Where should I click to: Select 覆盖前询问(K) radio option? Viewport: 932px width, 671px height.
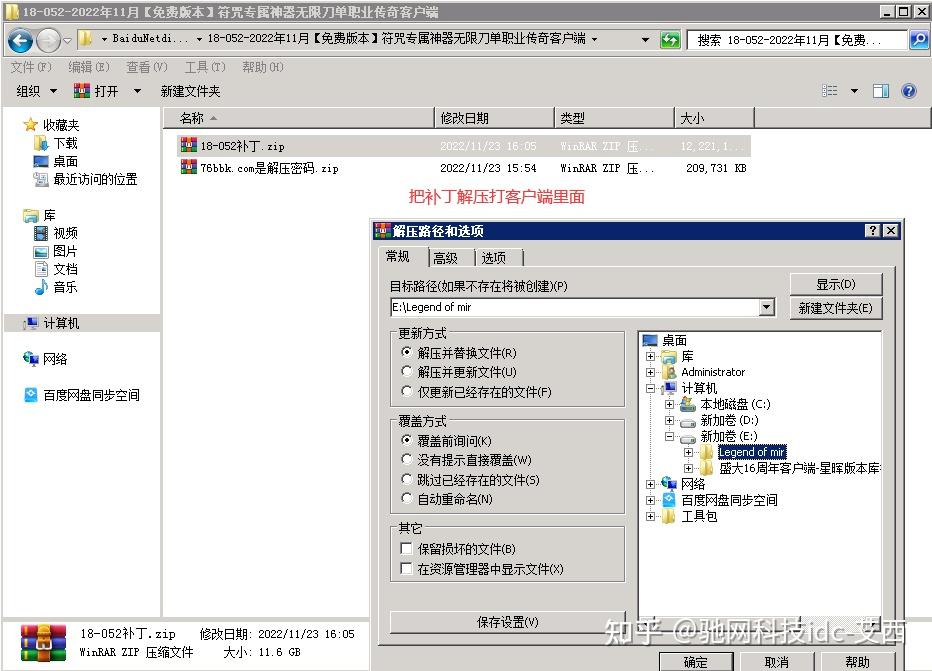point(407,440)
